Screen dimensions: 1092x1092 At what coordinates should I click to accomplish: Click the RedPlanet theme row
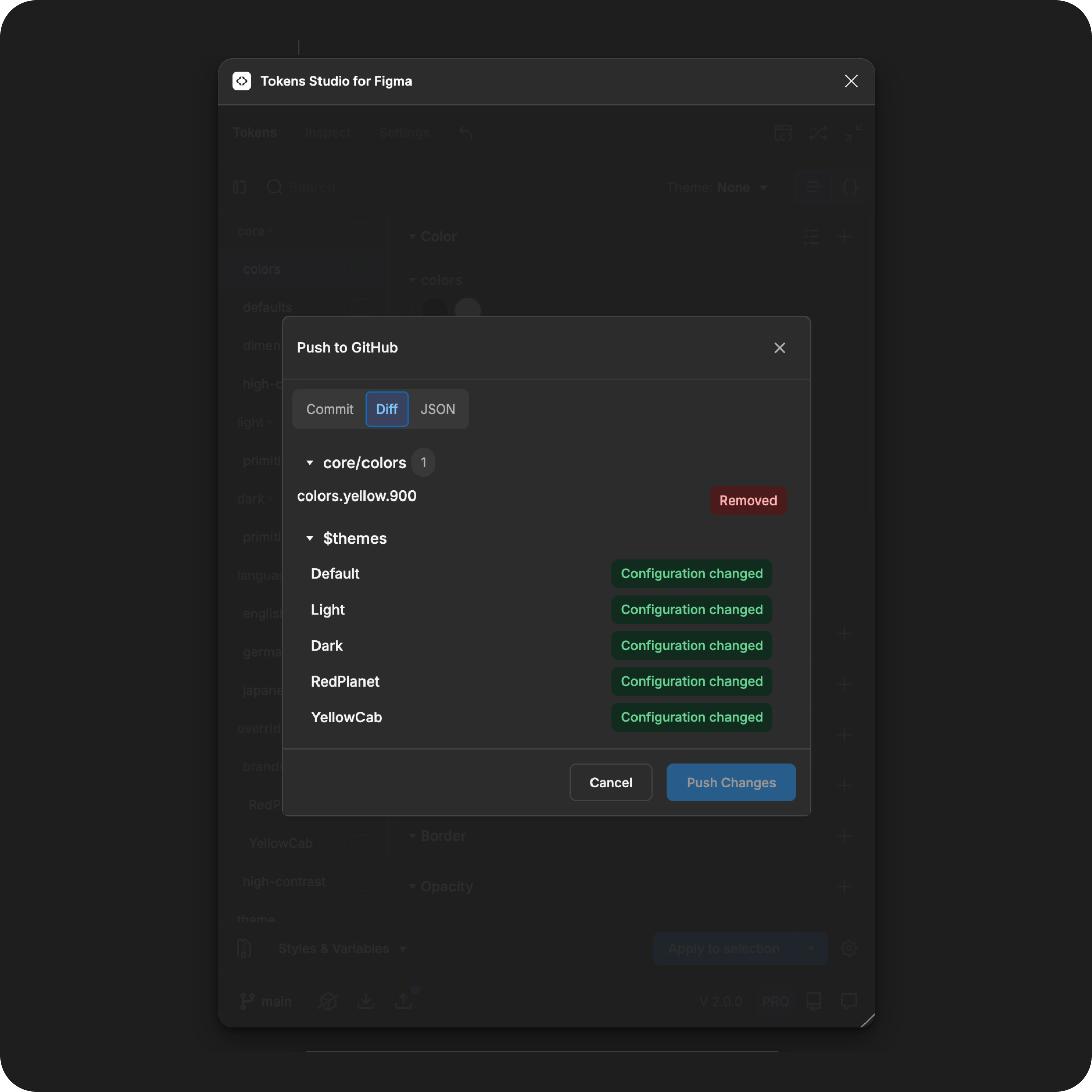(x=541, y=681)
